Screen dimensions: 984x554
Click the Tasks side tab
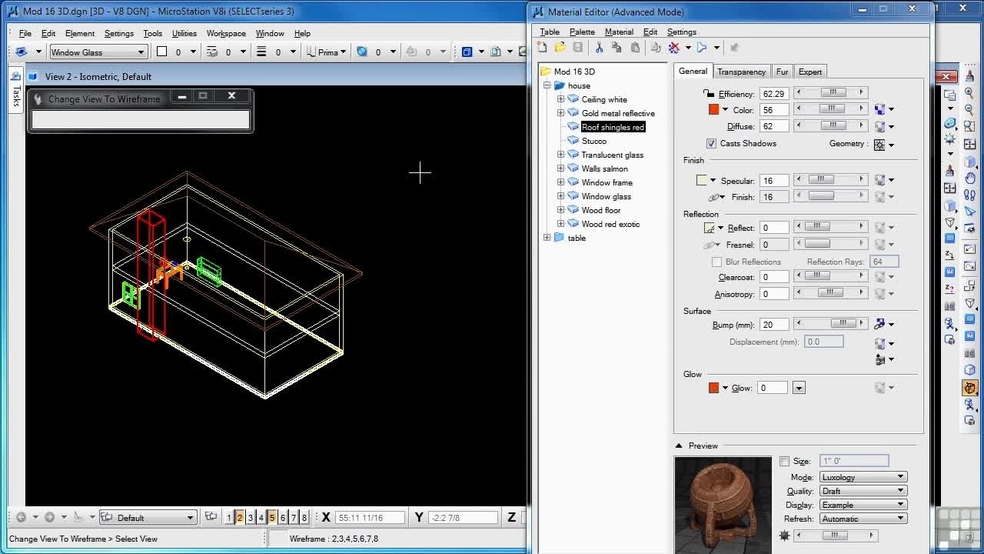pyautogui.click(x=16, y=92)
